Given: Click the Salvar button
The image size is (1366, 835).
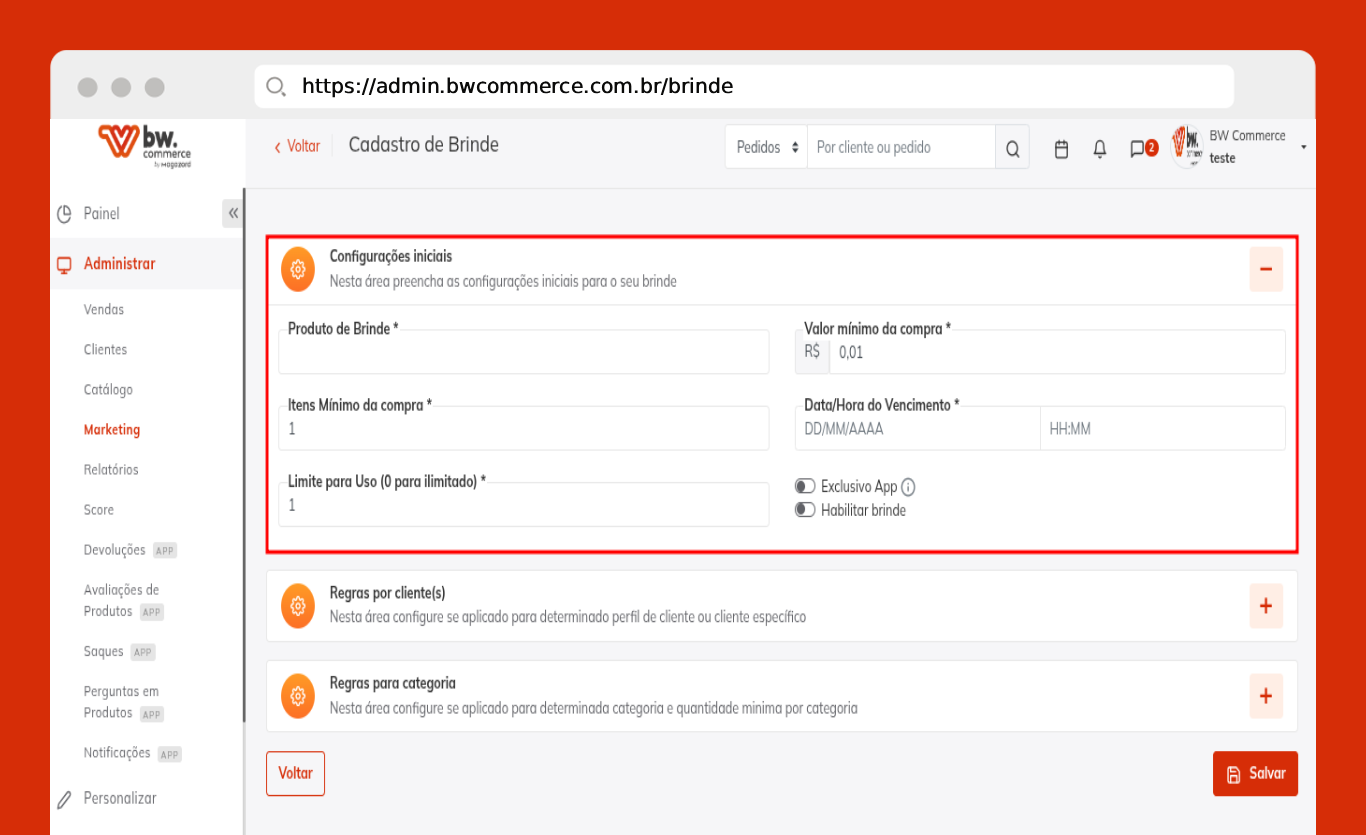Looking at the screenshot, I should [1255, 774].
